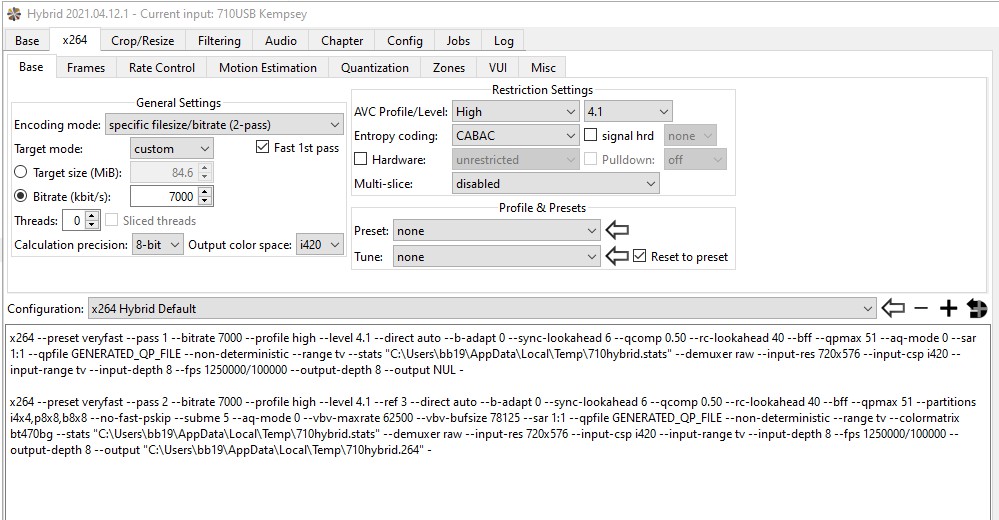The height and width of the screenshot is (520, 999).
Task: Click the Bitrate value field showing 7000
Action: click(x=164, y=196)
